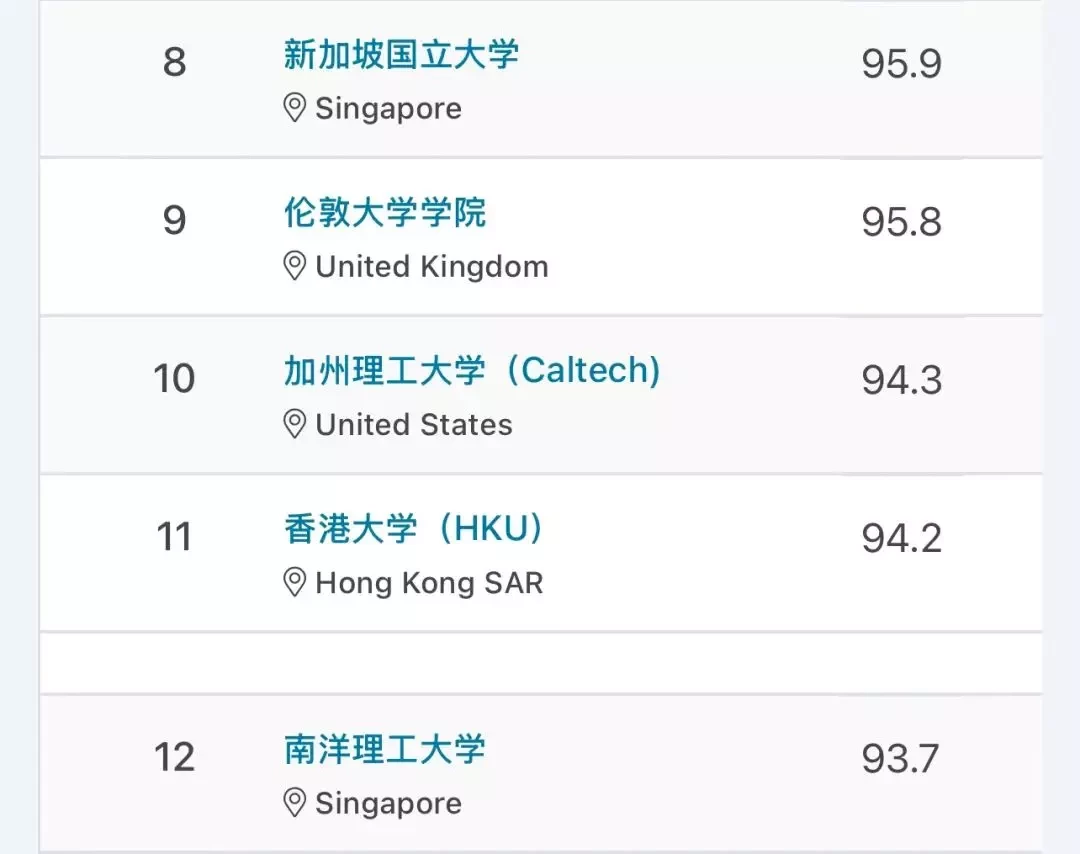Click score 93.7 for rank 12
This screenshot has width=1080, height=854.
pos(900,759)
